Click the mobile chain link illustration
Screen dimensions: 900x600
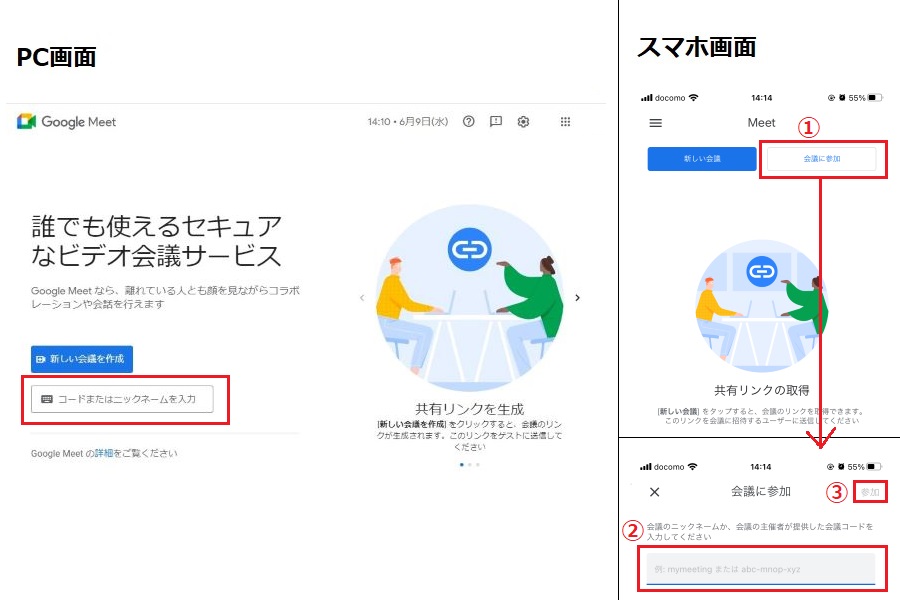pyautogui.click(x=761, y=270)
